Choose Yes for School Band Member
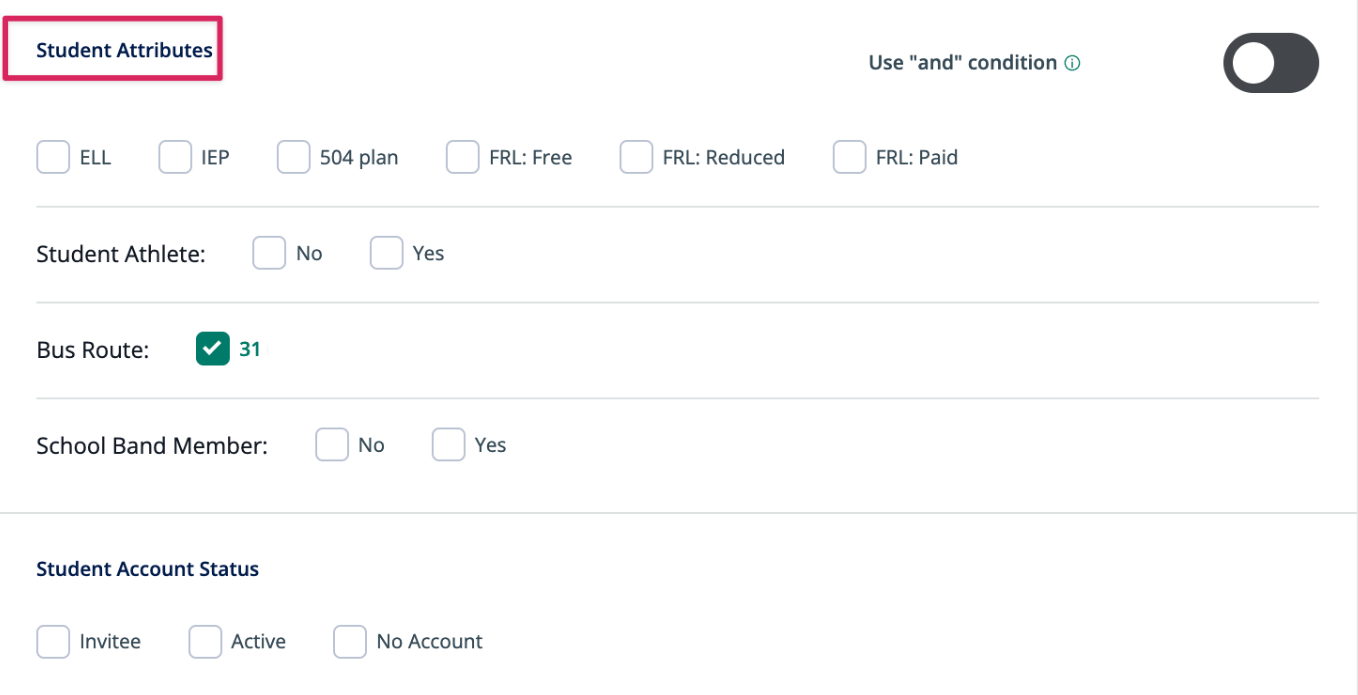 [448, 445]
